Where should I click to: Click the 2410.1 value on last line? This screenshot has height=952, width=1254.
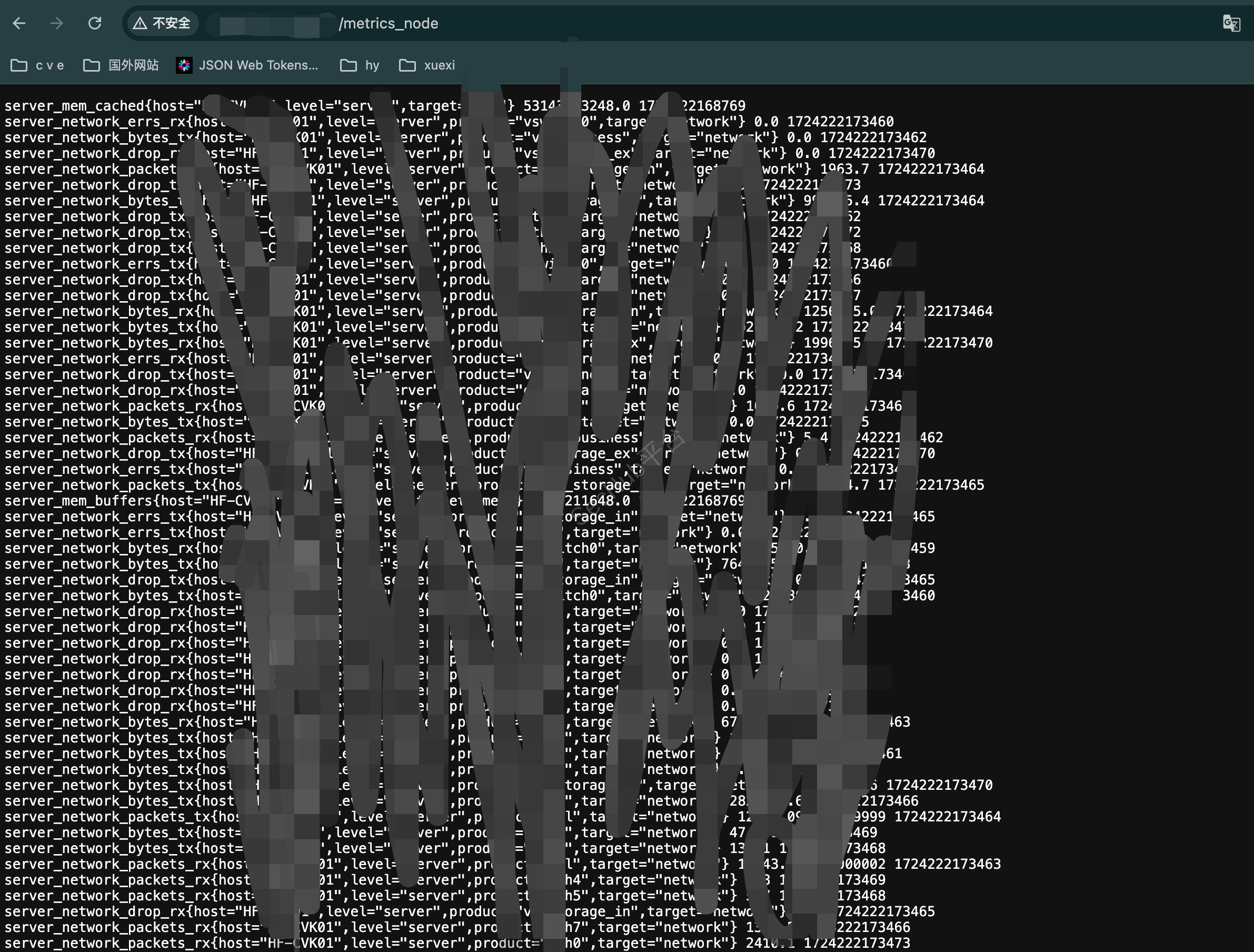click(771, 943)
